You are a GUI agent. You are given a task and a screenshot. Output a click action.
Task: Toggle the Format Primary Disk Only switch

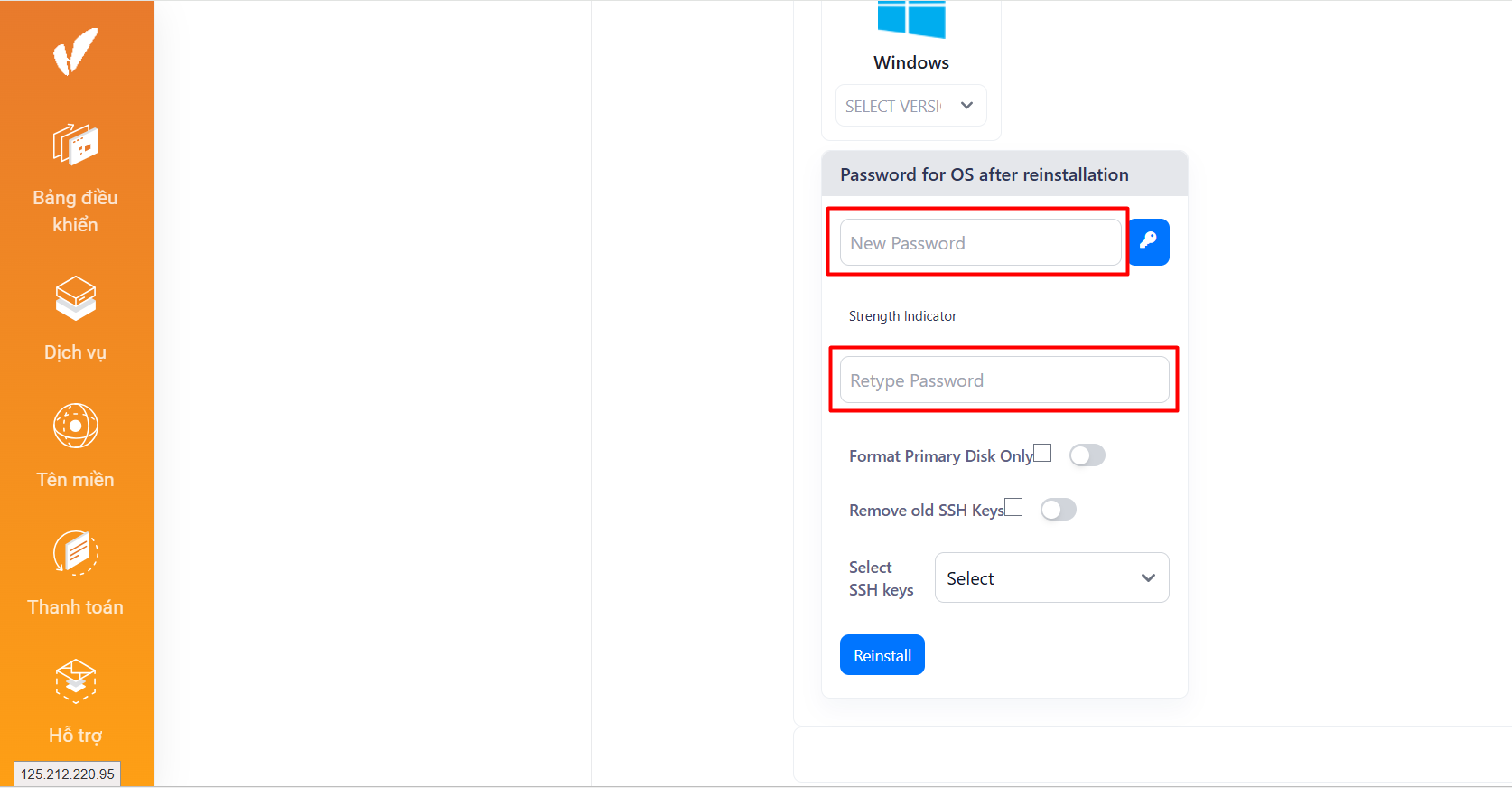point(1087,455)
